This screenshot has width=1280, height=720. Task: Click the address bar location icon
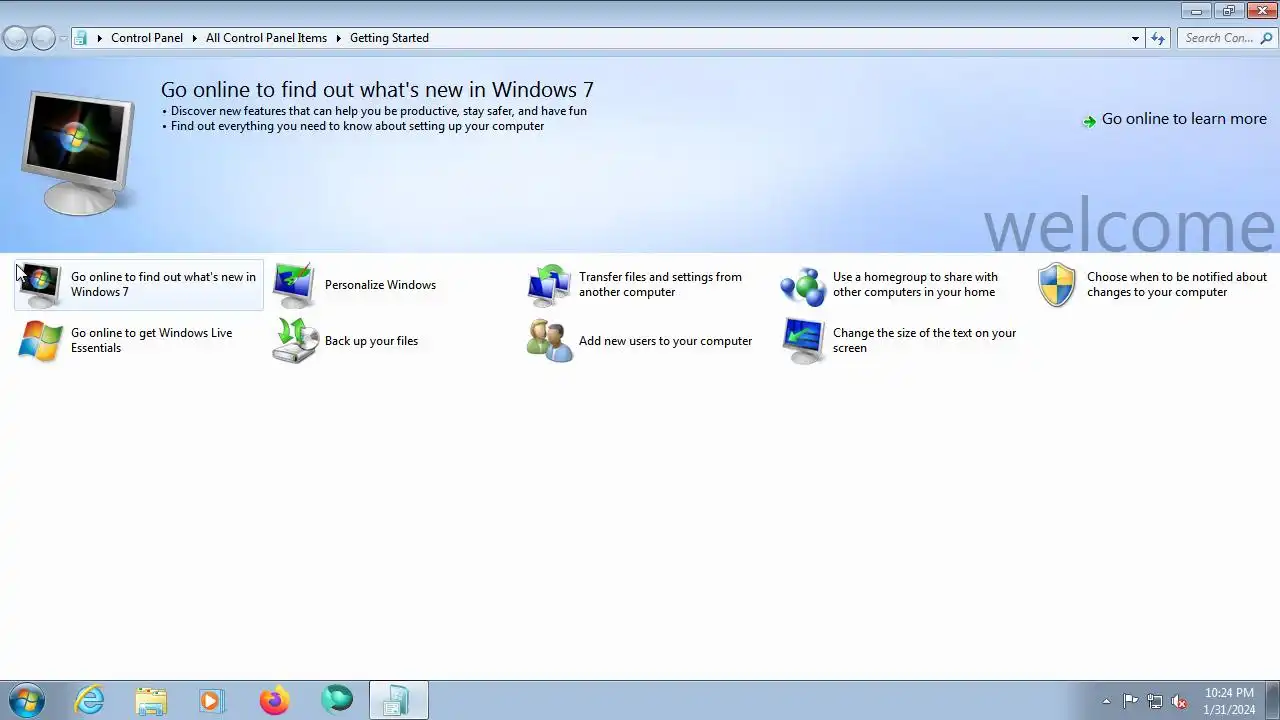coord(81,38)
